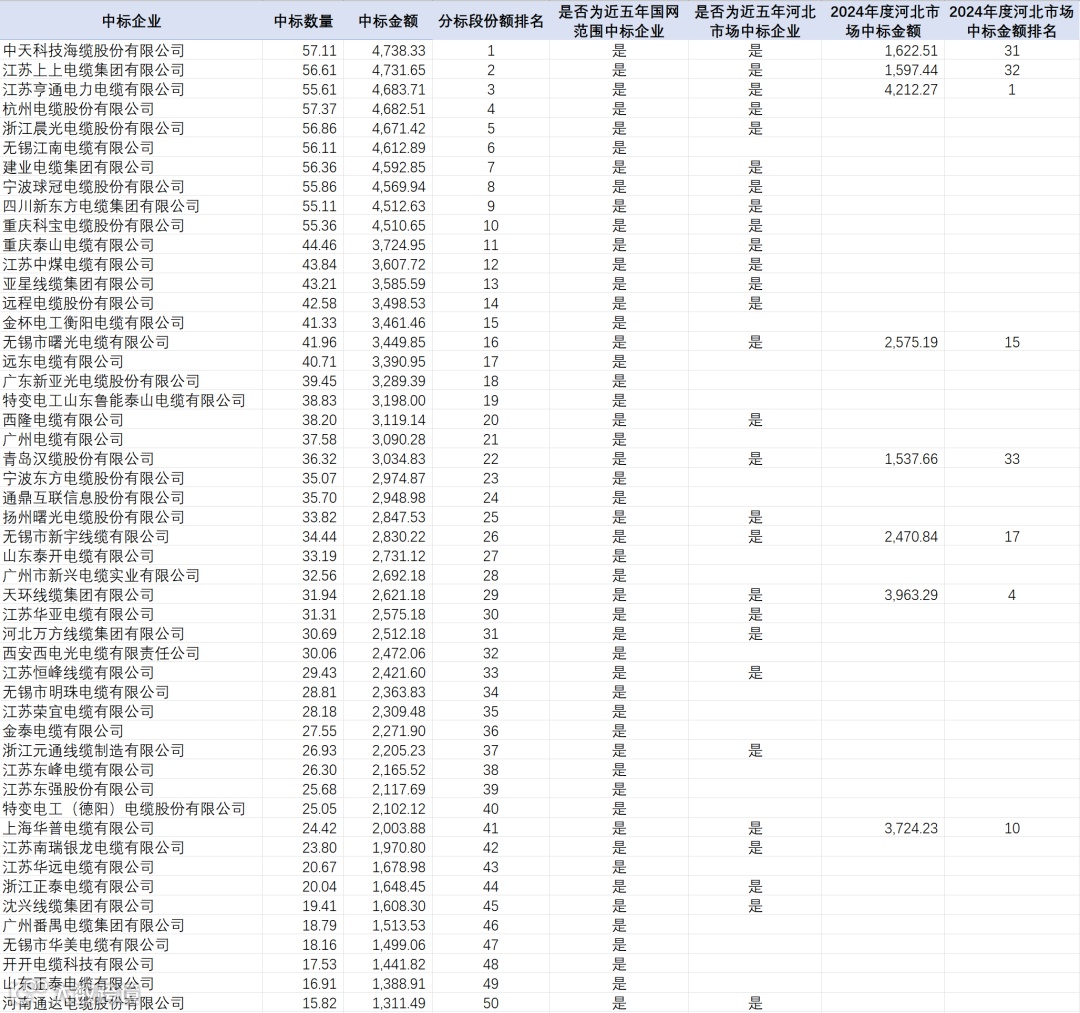Click cell 四川新东方电缆集团有限公司
This screenshot has width=1080, height=1013.
[101, 206]
